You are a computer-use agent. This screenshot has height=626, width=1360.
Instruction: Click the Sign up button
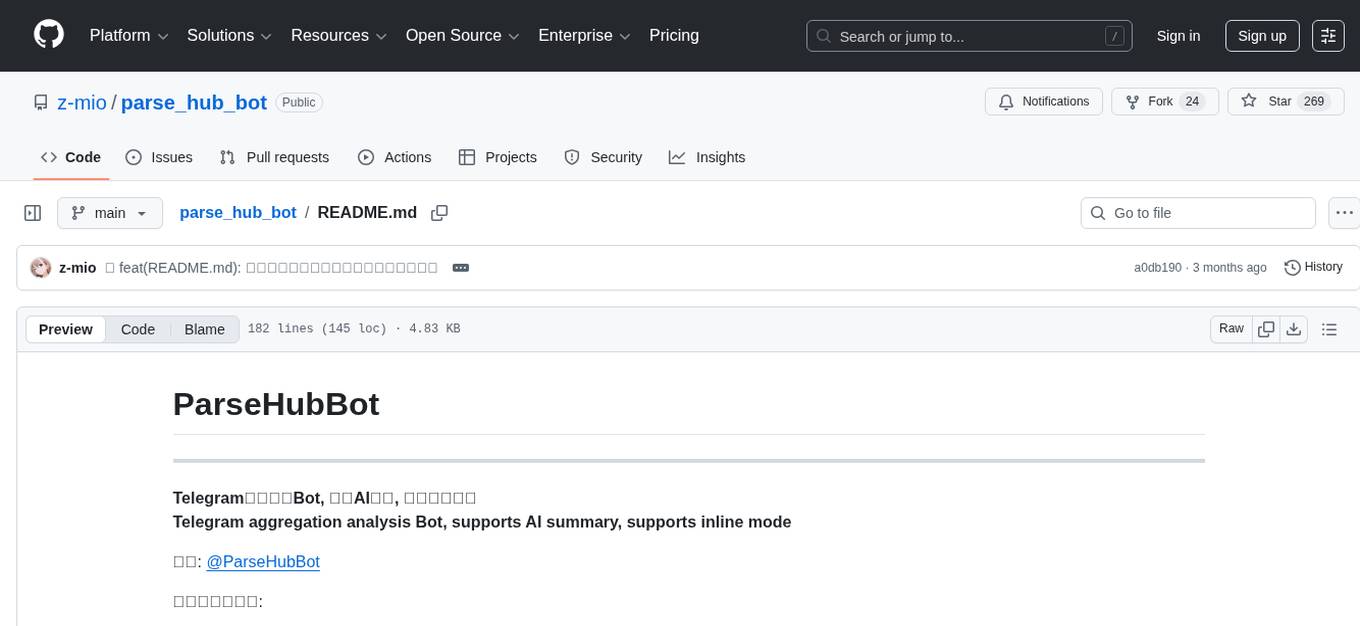point(1261,35)
